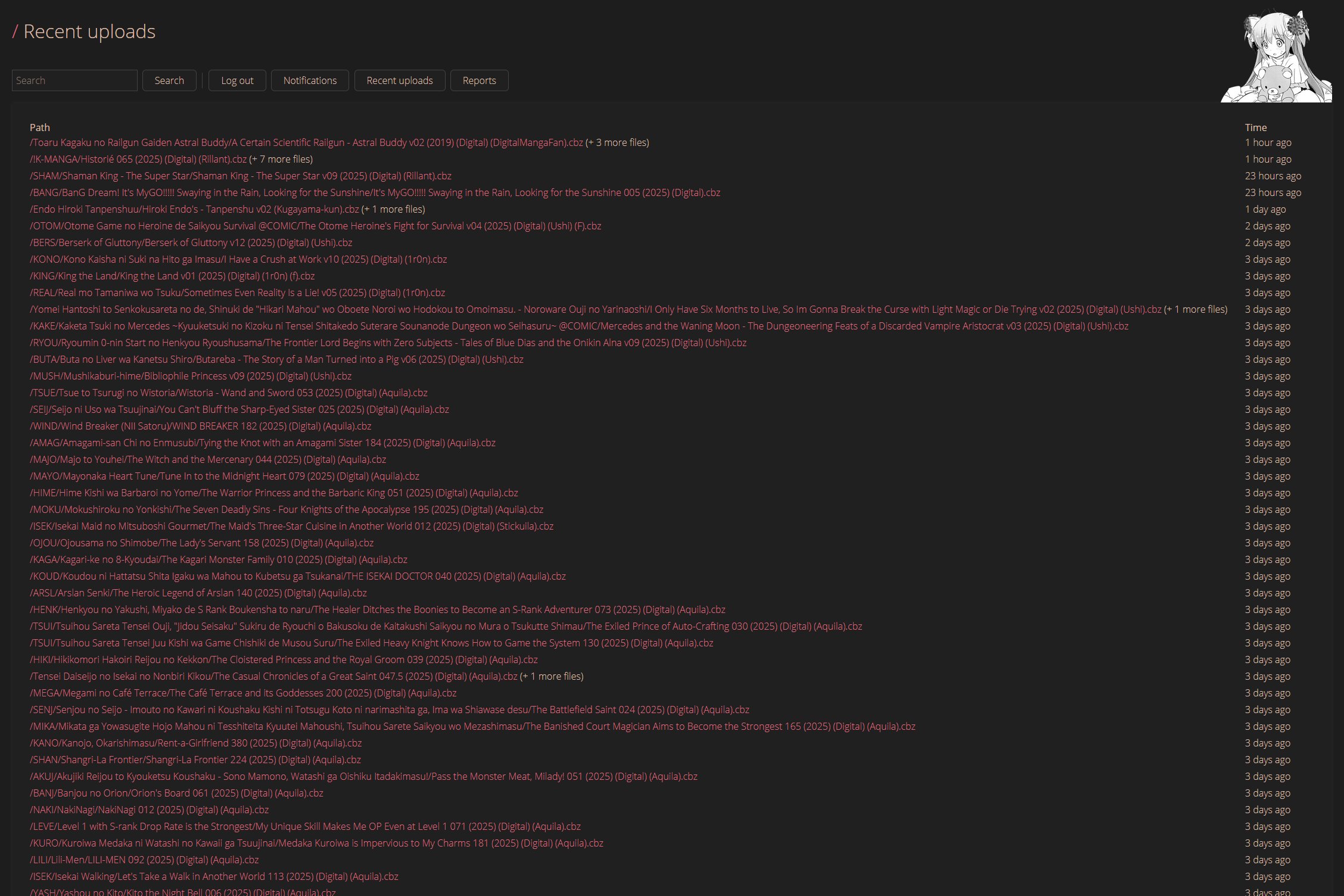Open Only Have Six Months to Live v02

(596, 309)
